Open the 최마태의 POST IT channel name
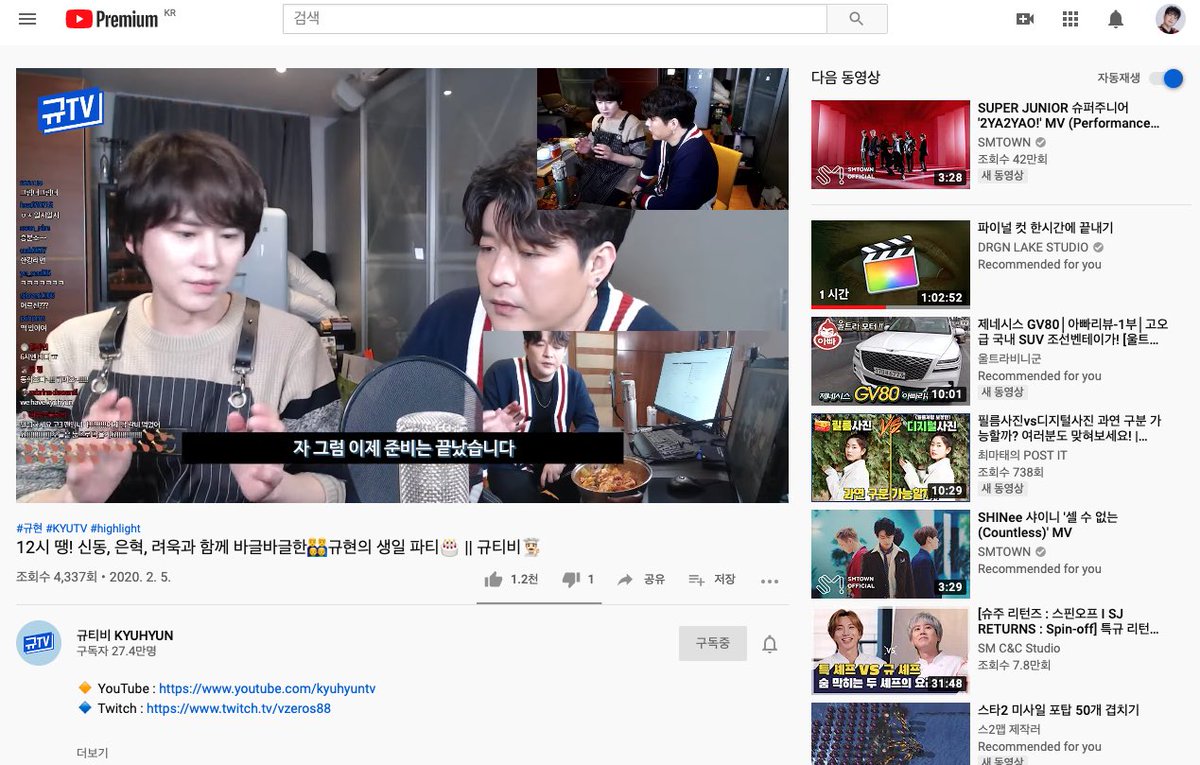The image size is (1200, 765). coord(1022,455)
